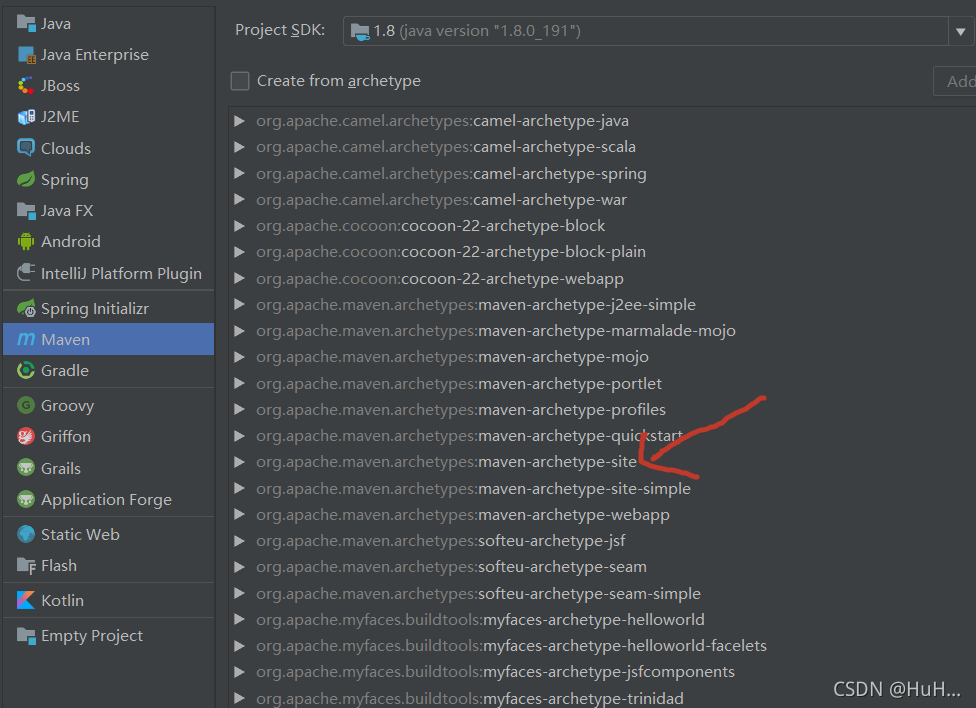Choose Empty Project label
This screenshot has width=976, height=708.
pyautogui.click(x=92, y=636)
